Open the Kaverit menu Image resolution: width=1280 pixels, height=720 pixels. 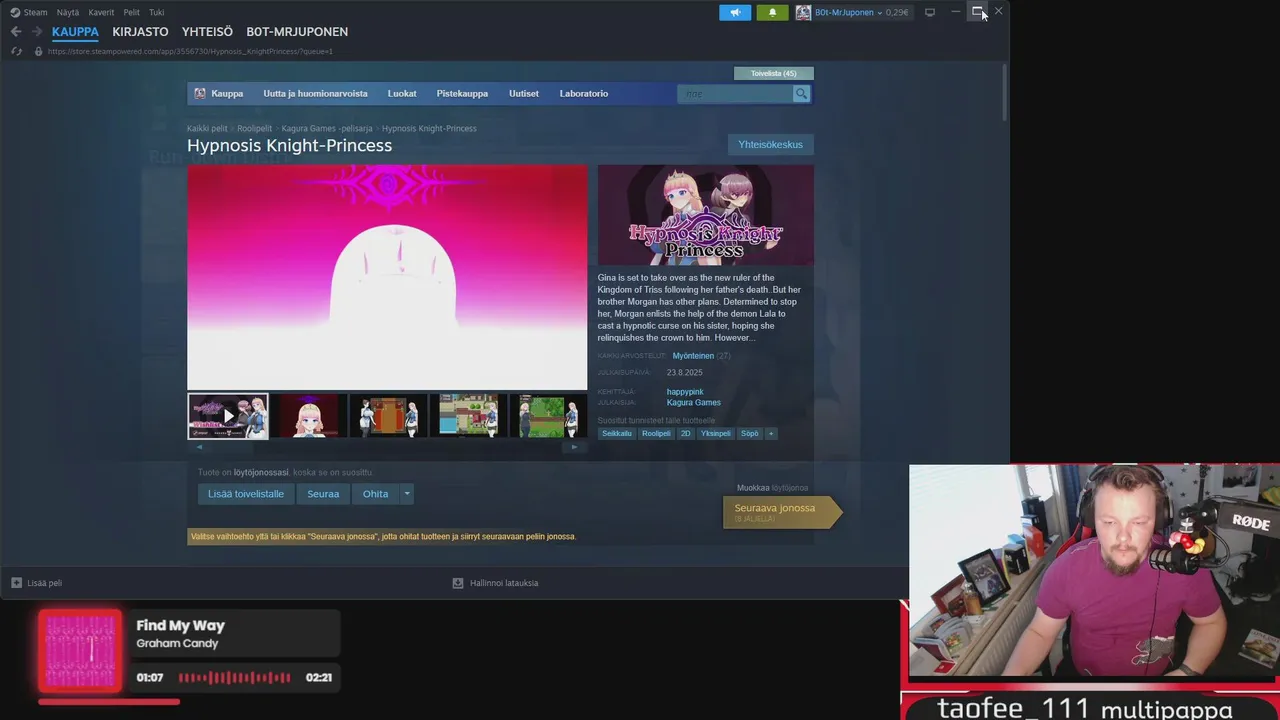click(x=101, y=12)
